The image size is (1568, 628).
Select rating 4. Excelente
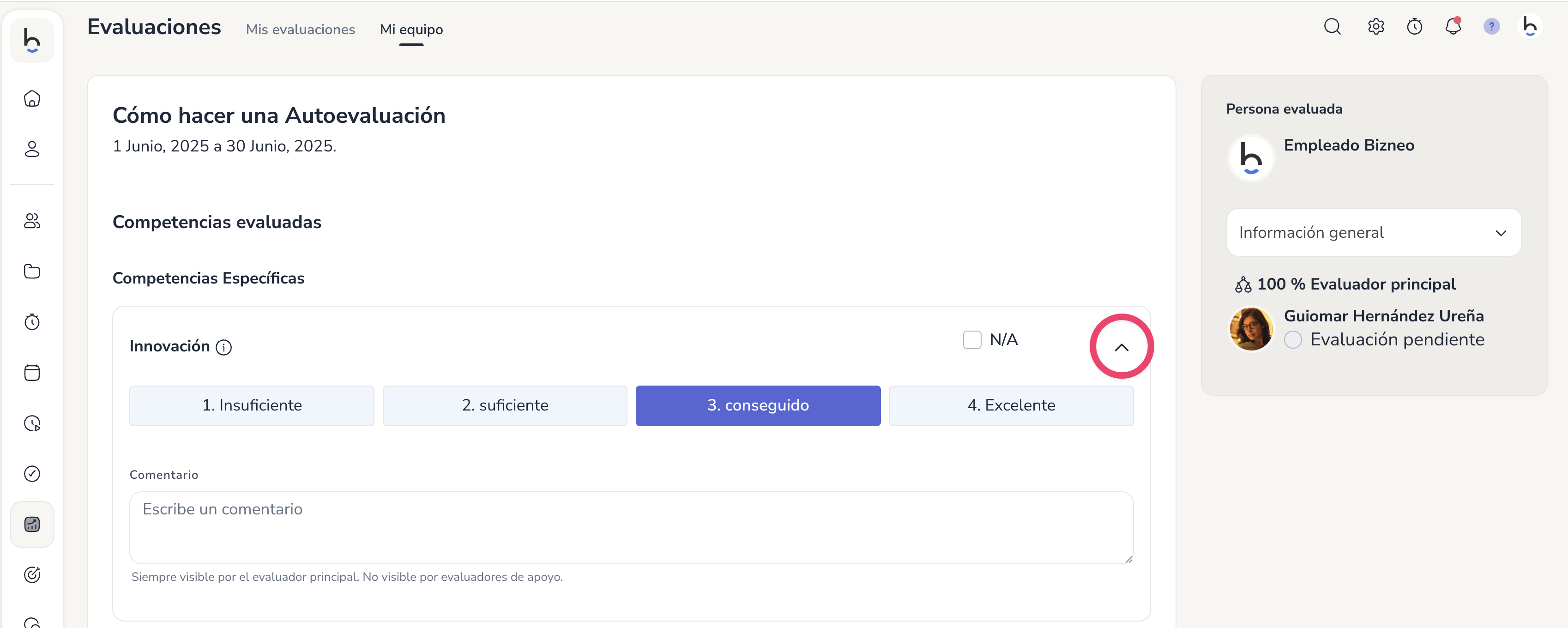pyautogui.click(x=1011, y=405)
